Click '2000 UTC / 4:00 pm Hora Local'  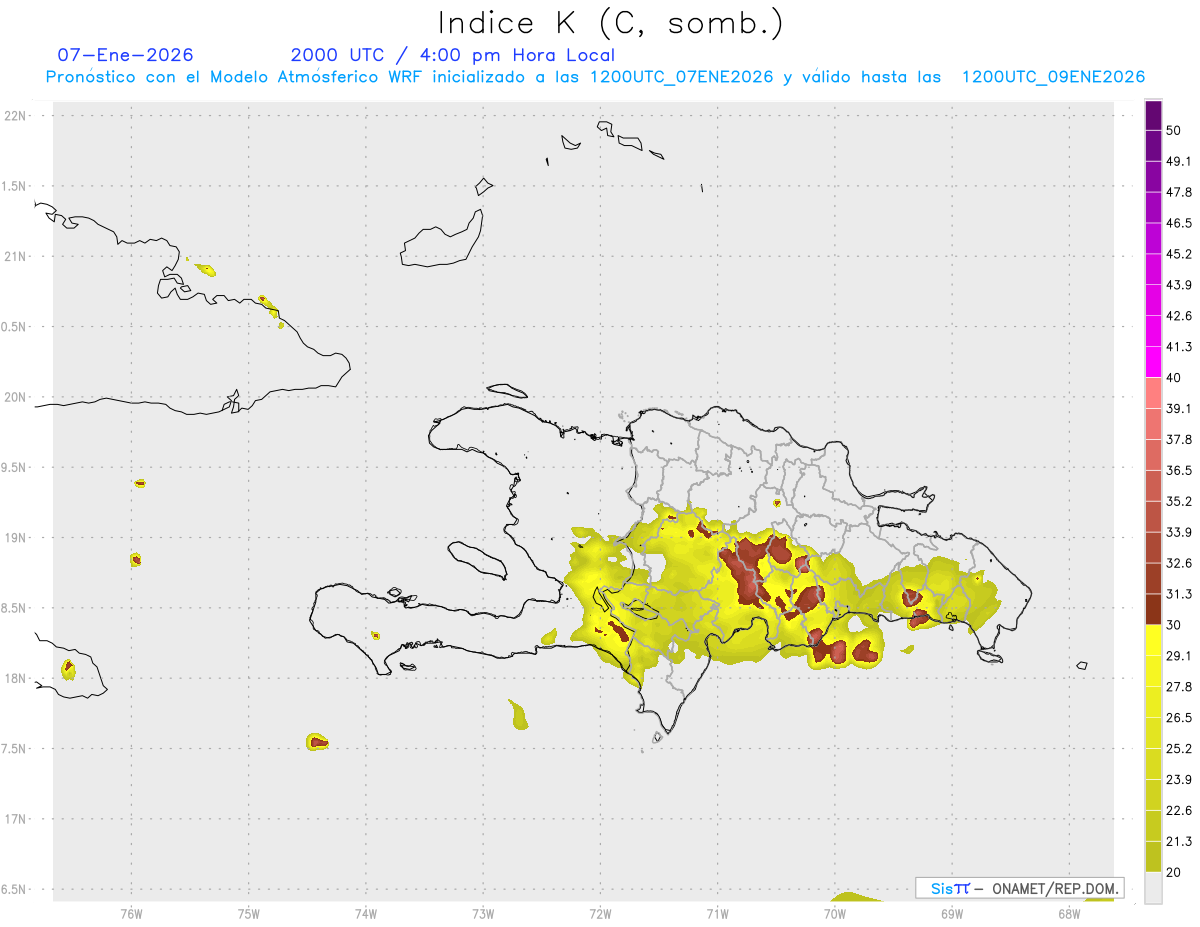453,55
